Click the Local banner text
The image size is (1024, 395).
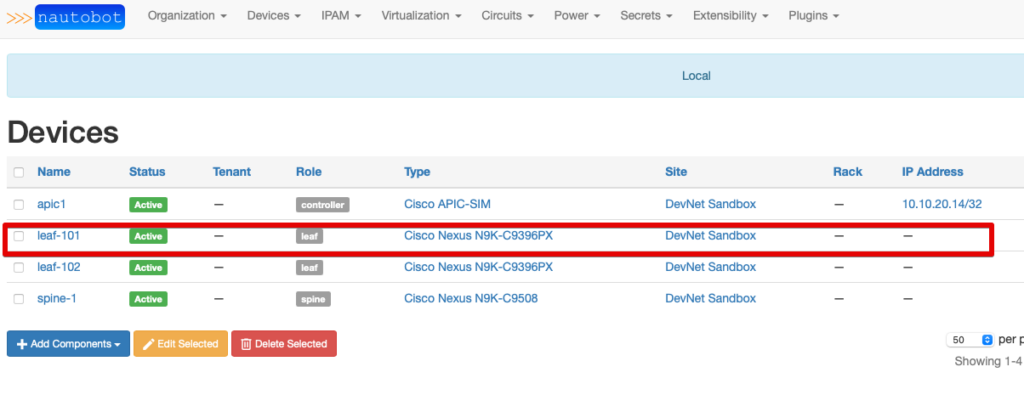point(696,76)
